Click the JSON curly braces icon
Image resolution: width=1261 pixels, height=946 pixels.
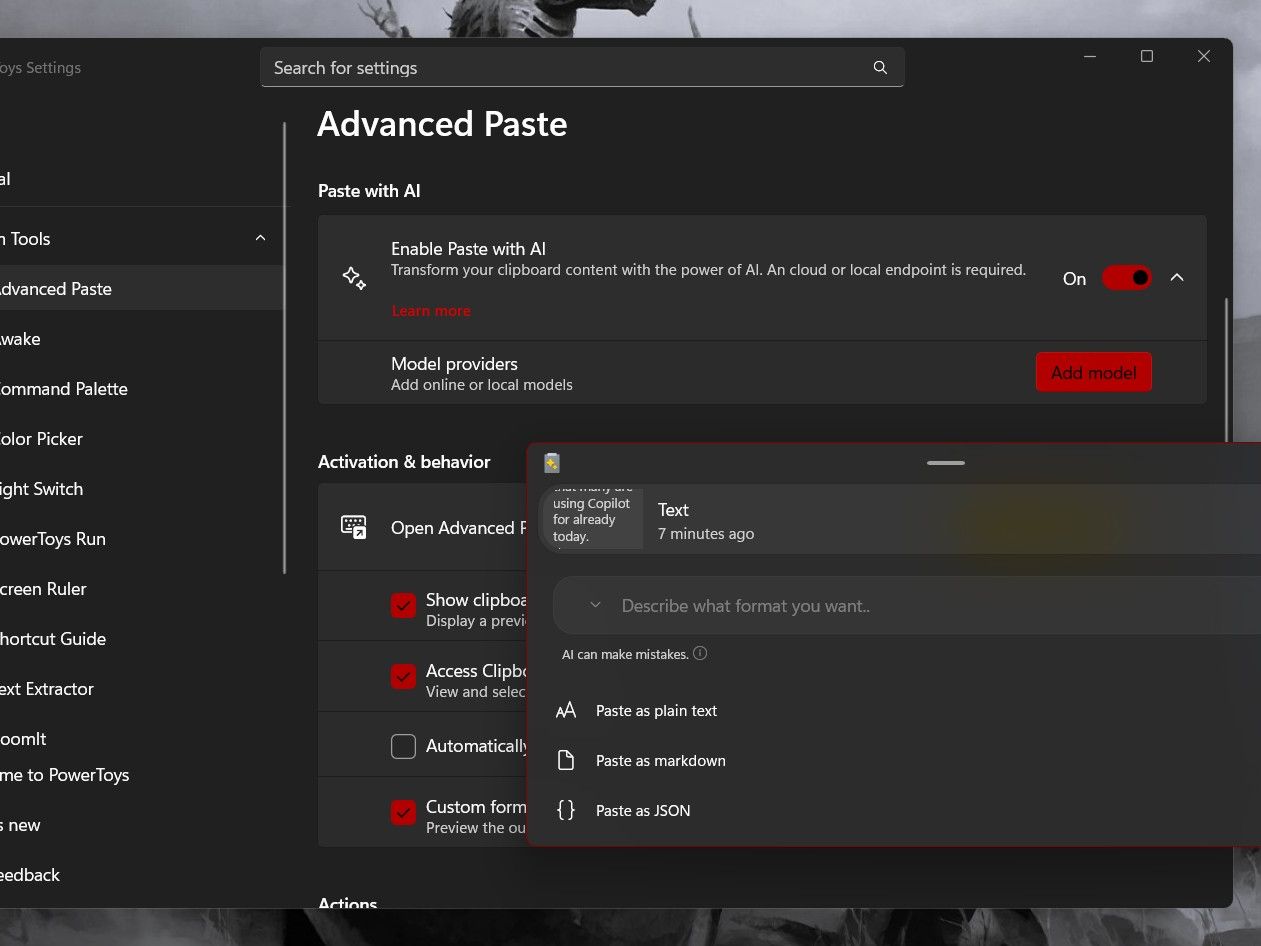pyautogui.click(x=566, y=811)
